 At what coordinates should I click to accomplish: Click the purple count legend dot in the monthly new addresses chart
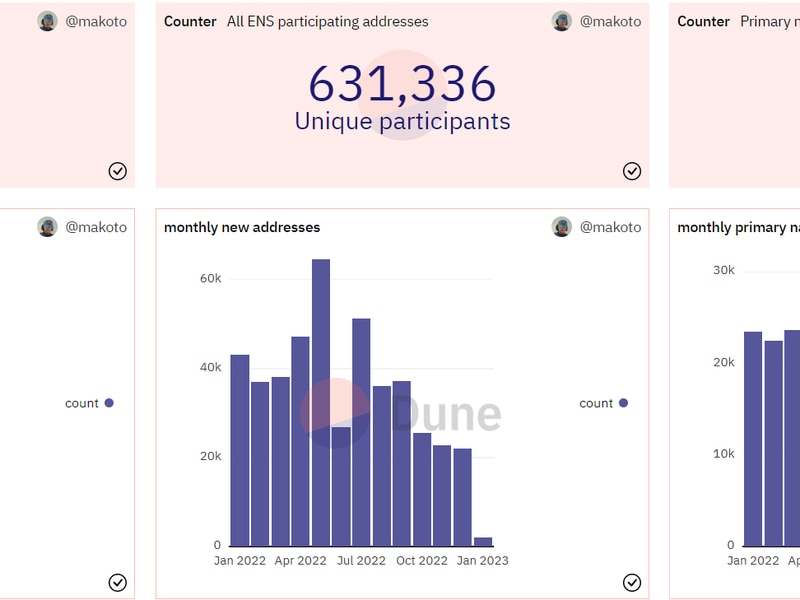623,403
